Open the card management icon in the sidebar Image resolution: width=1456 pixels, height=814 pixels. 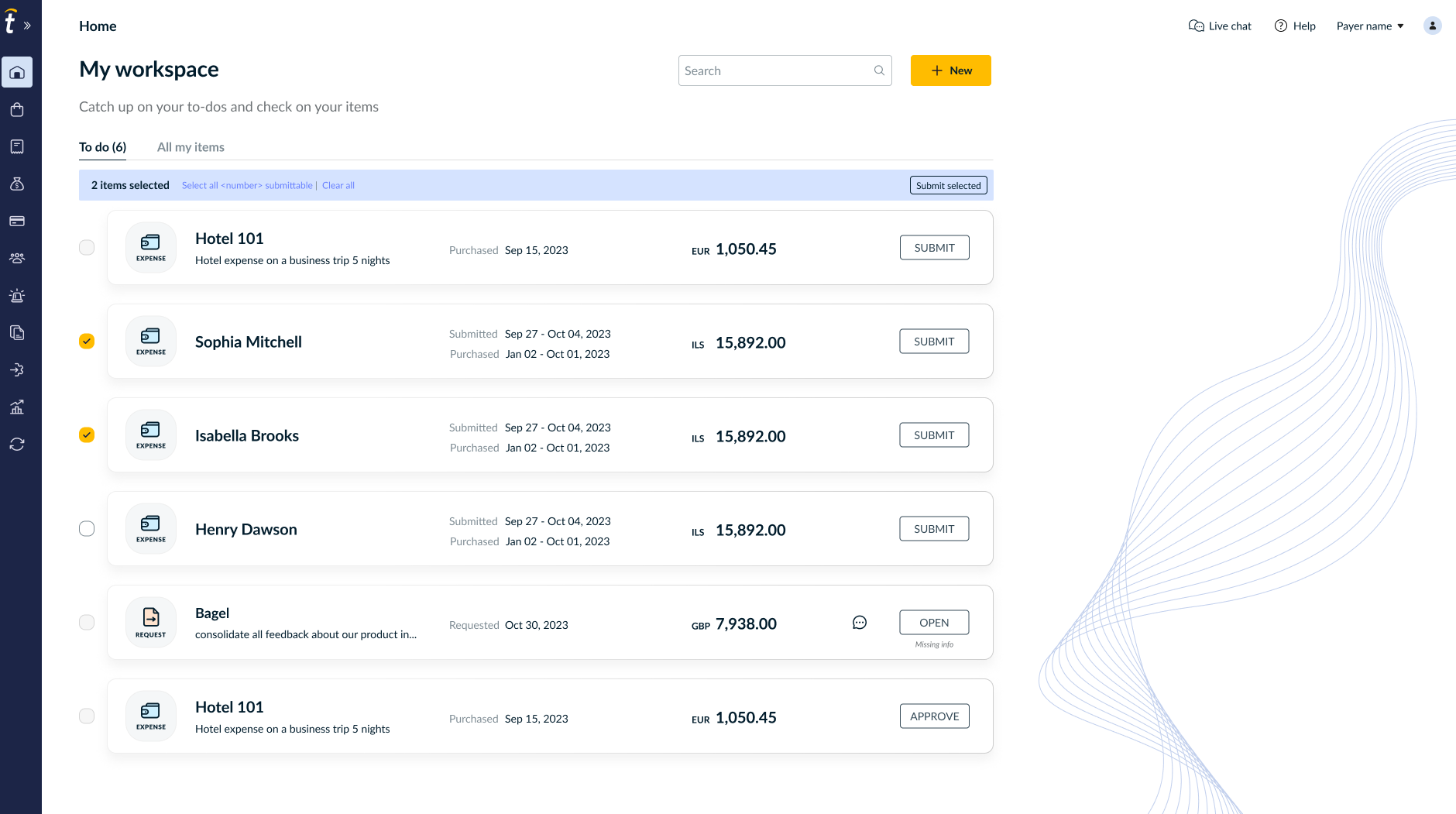(17, 221)
